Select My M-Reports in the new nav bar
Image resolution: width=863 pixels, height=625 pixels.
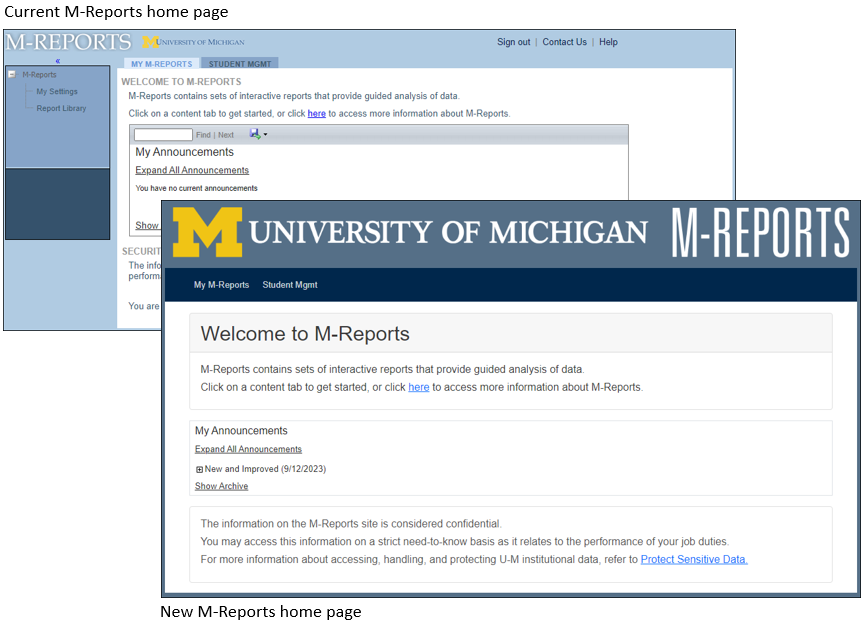point(221,284)
